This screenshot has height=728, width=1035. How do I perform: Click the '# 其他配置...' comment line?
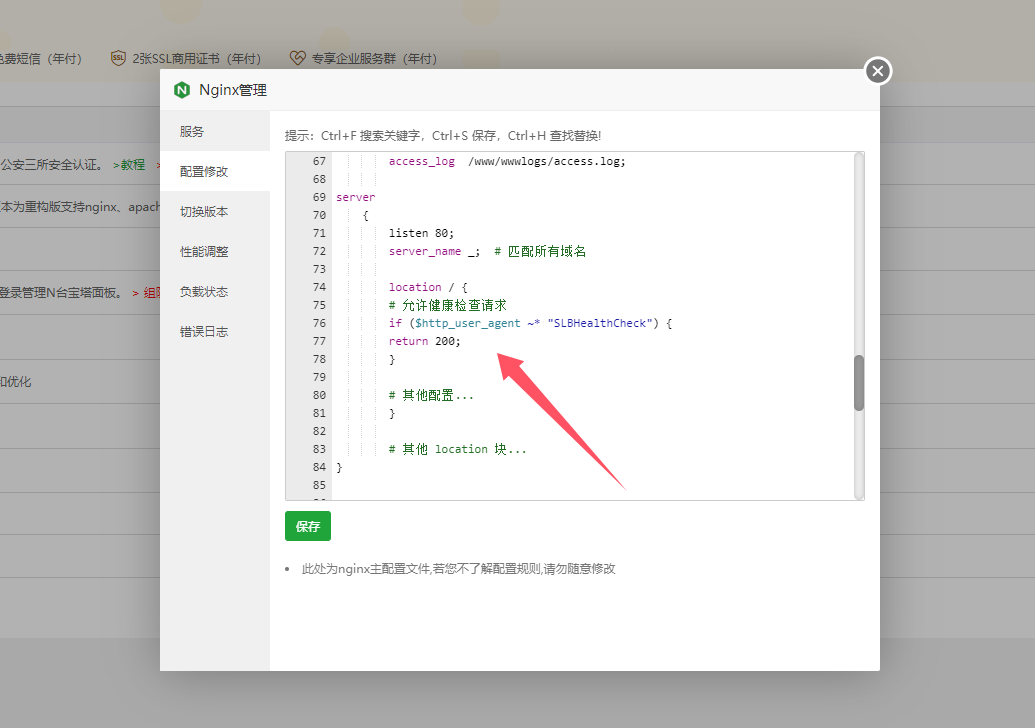coord(431,395)
